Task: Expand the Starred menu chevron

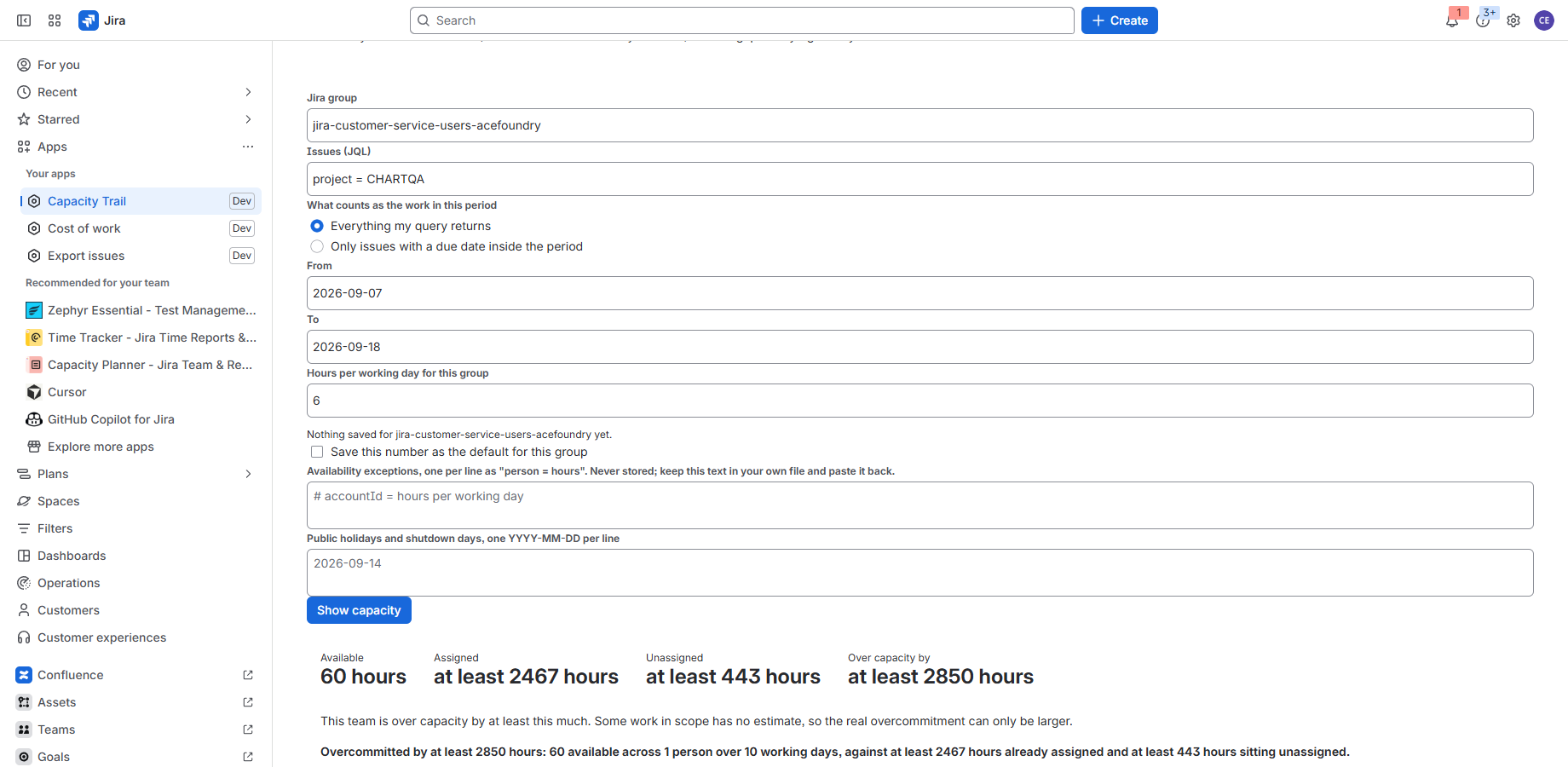Action: (x=248, y=119)
